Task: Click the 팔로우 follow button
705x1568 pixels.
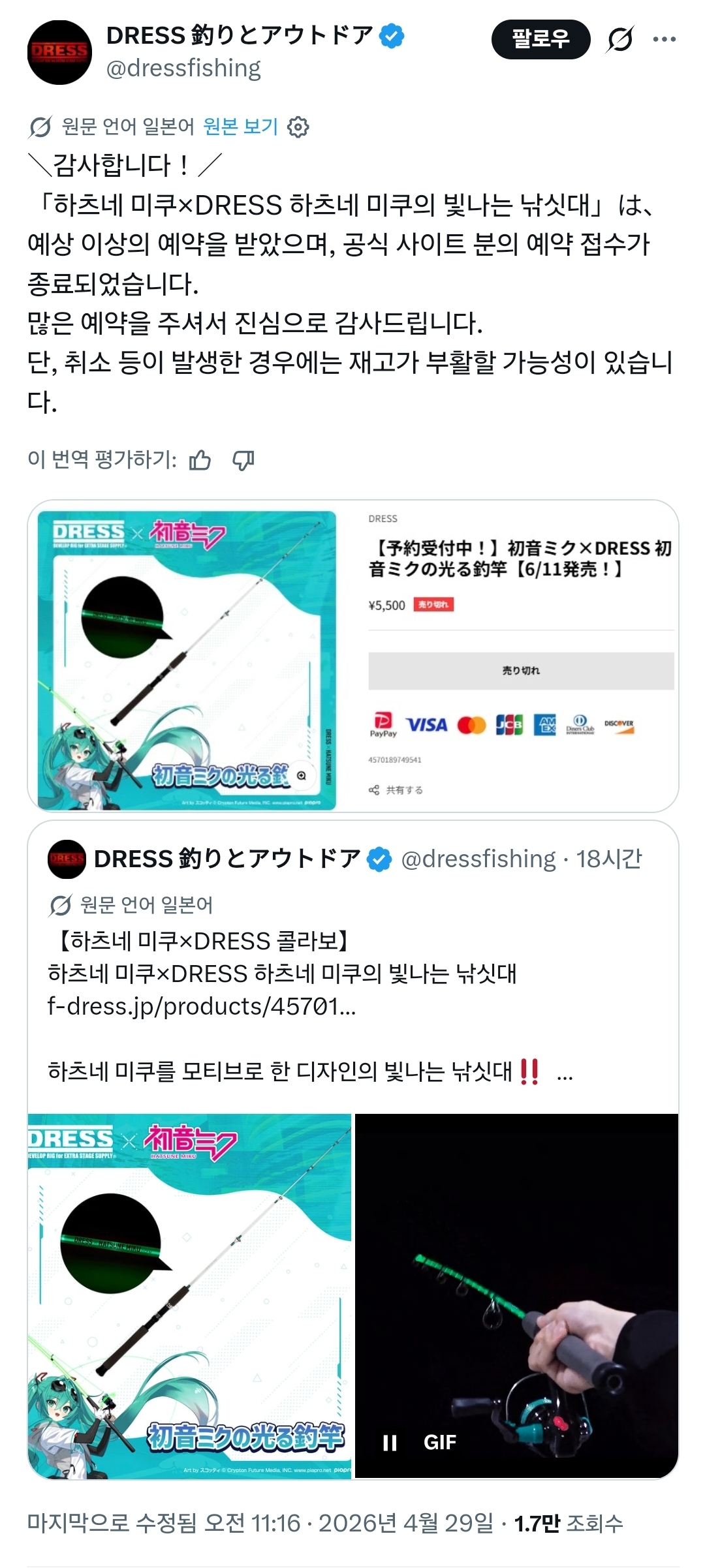Action: (540, 39)
